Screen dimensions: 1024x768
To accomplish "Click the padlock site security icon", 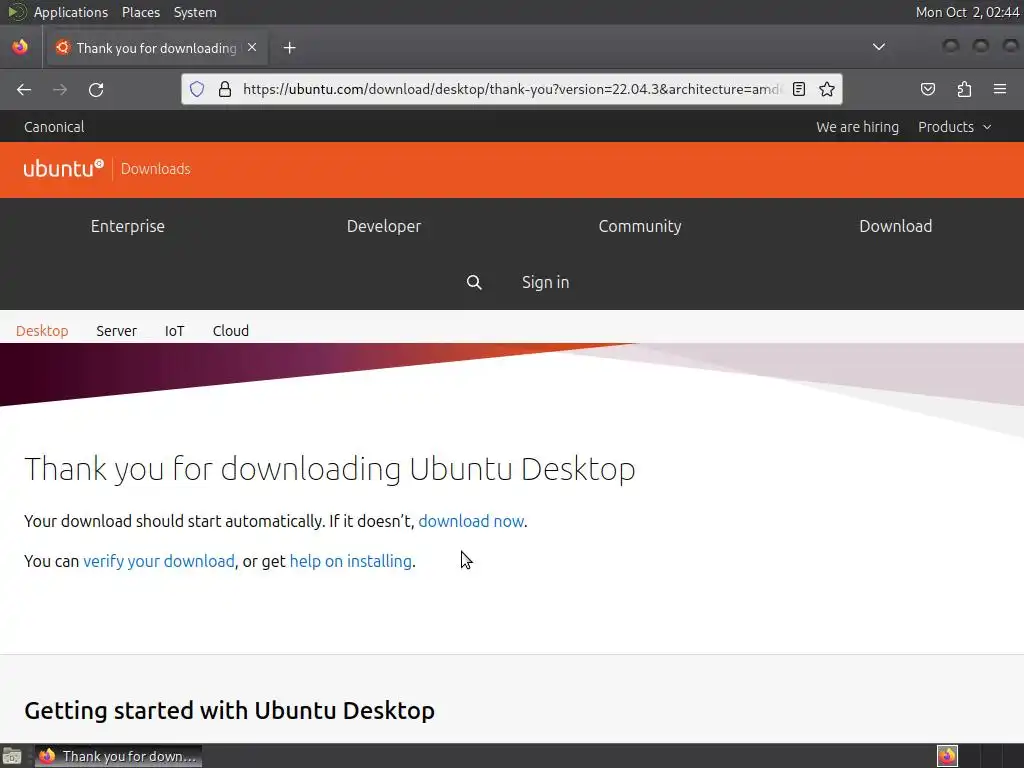I will (x=225, y=89).
